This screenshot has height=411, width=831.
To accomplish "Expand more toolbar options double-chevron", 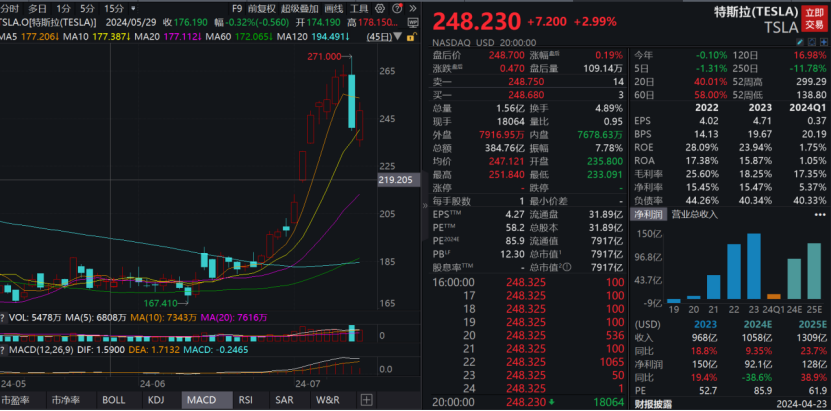I will tap(413, 8).
